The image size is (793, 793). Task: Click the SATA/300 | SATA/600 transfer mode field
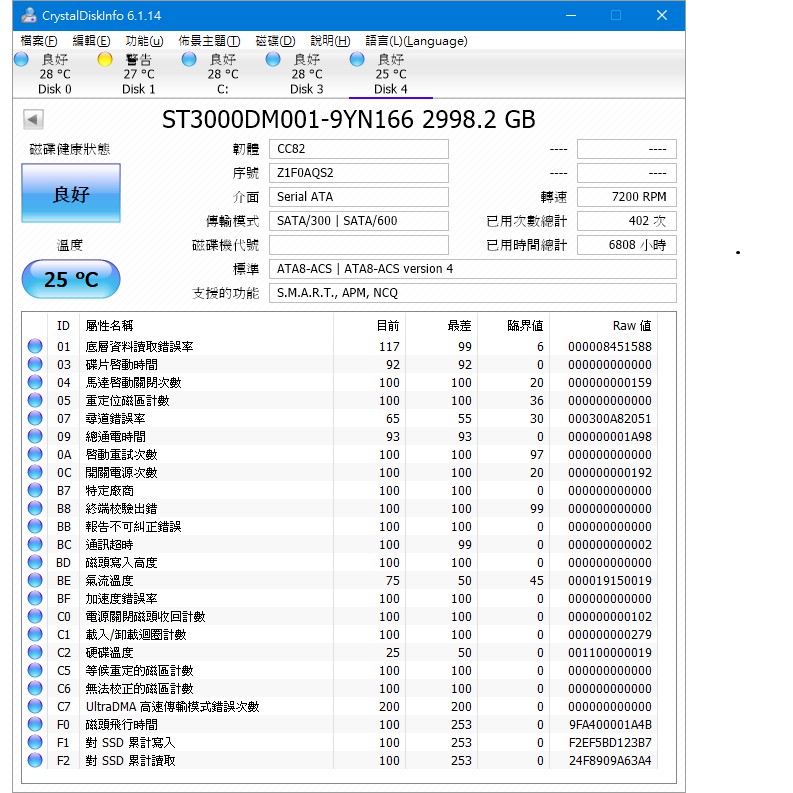[359, 221]
